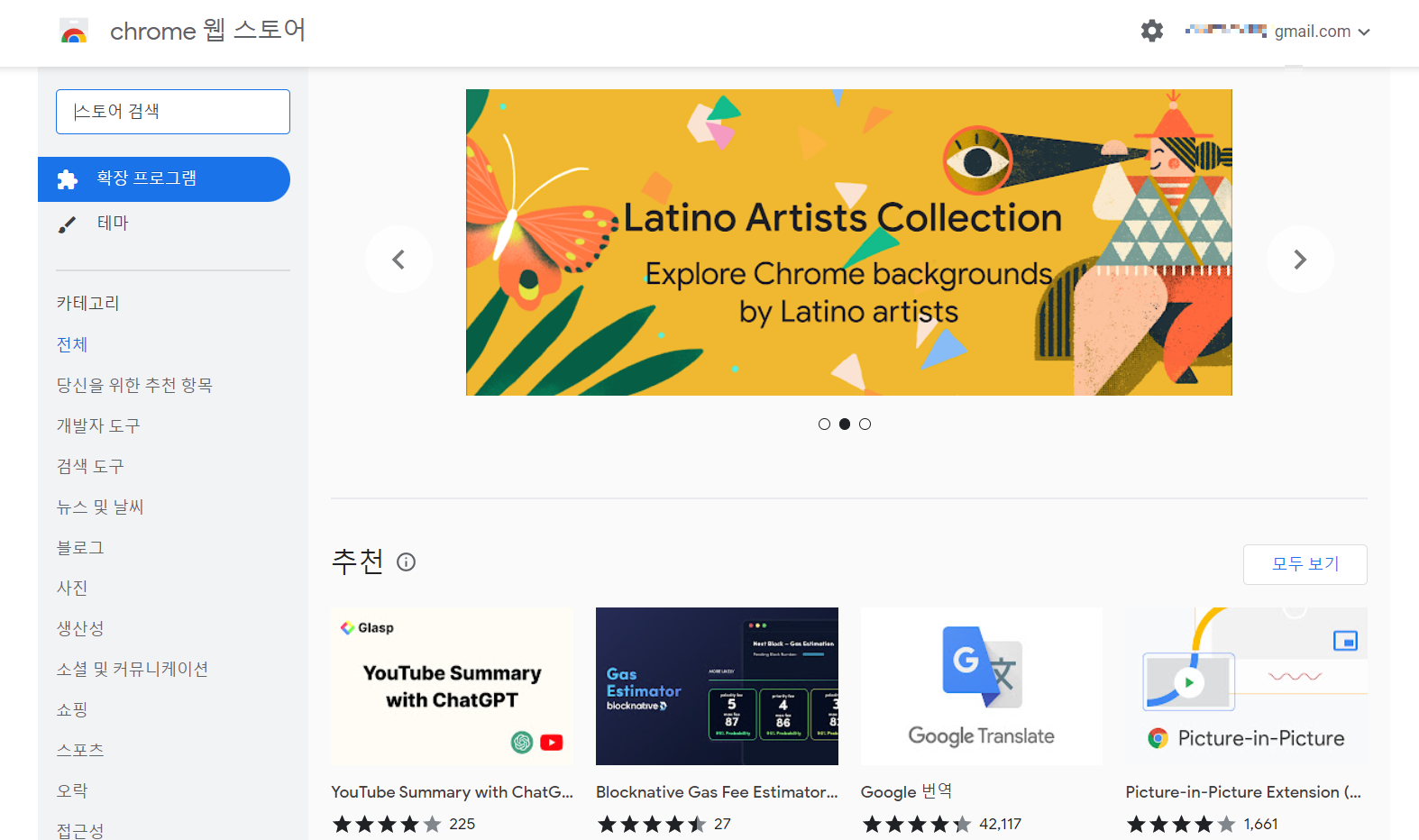This screenshot has width=1419, height=840.
Task: Open 소셜 및 커뮤니케이션 category
Action: coord(133,669)
